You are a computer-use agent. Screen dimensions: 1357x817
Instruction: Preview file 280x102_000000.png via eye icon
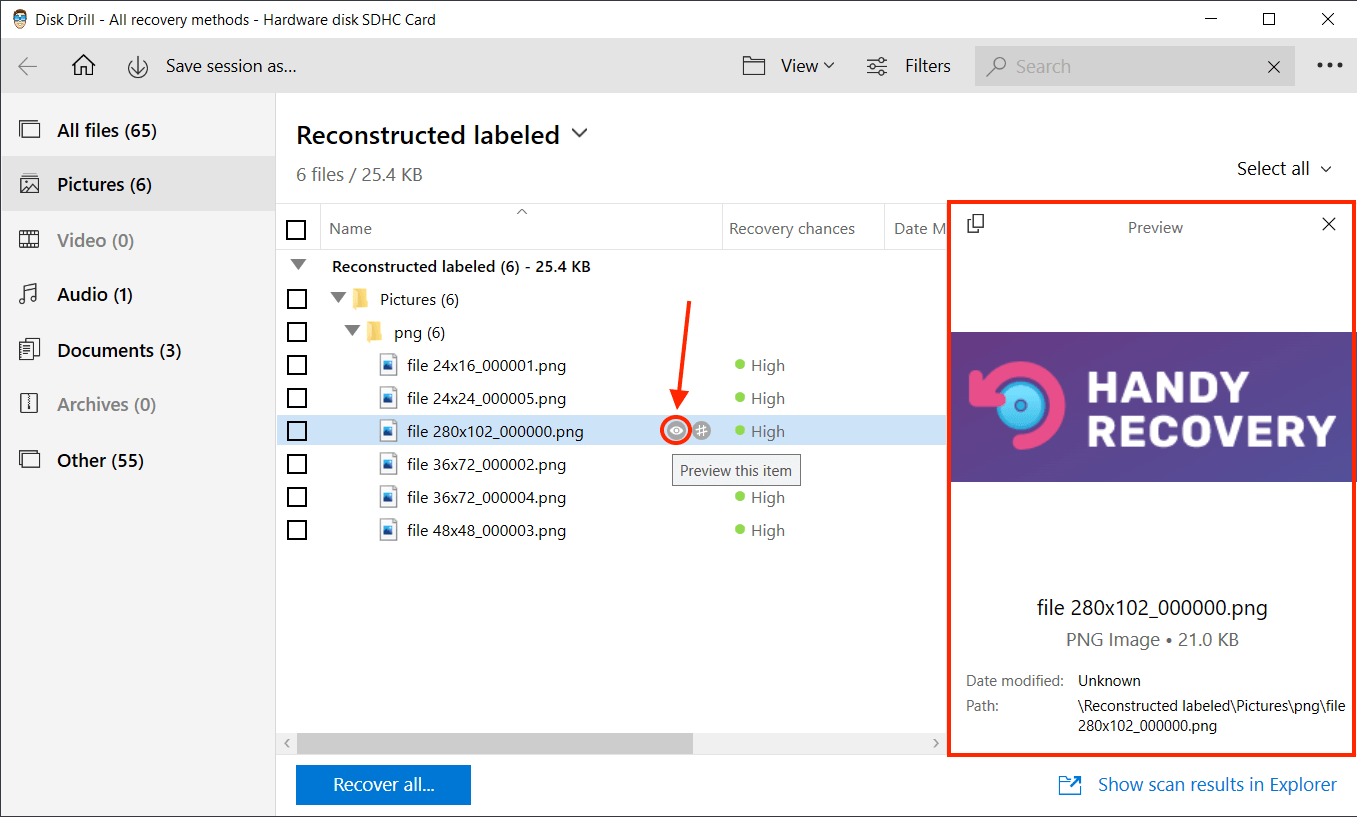tap(677, 431)
